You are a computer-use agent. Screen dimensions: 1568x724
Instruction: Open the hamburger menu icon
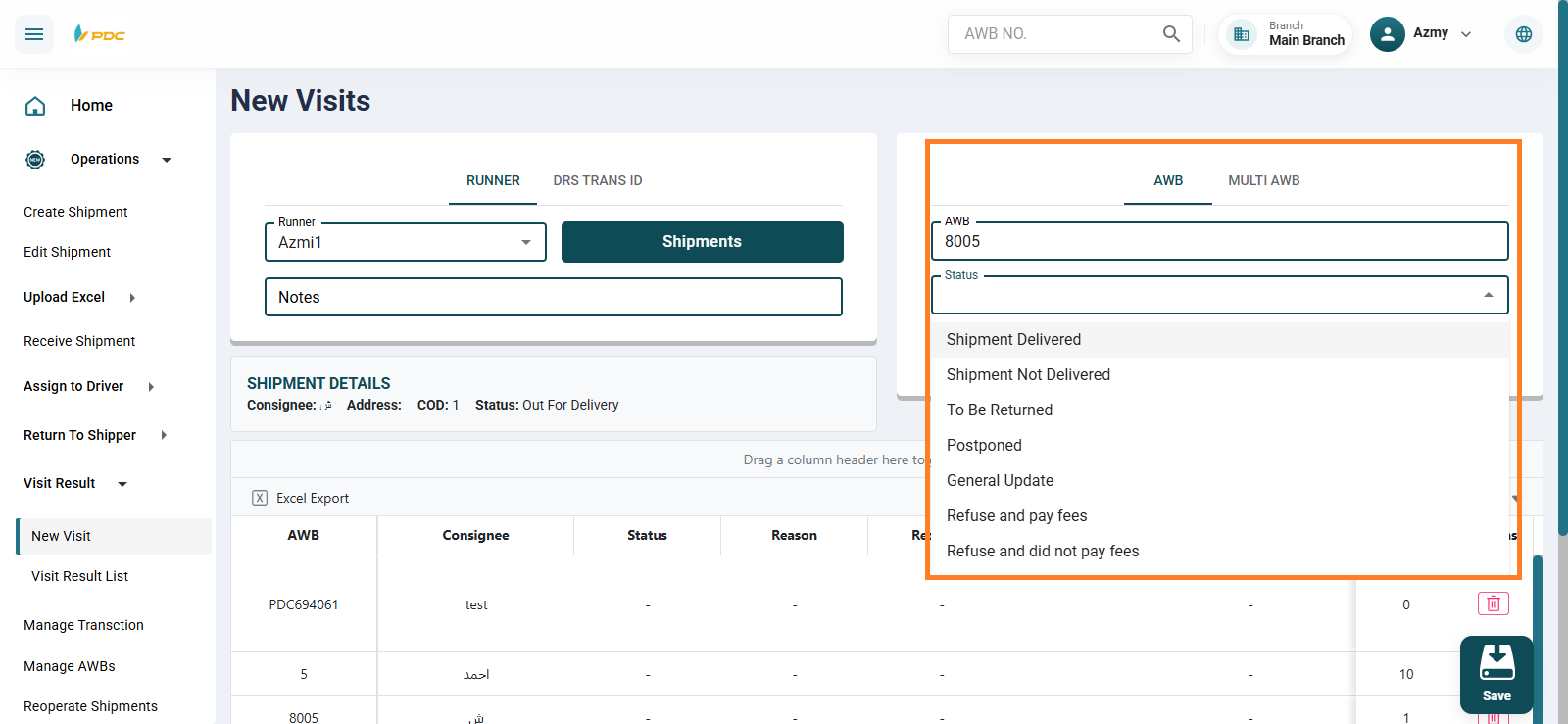pos(34,34)
